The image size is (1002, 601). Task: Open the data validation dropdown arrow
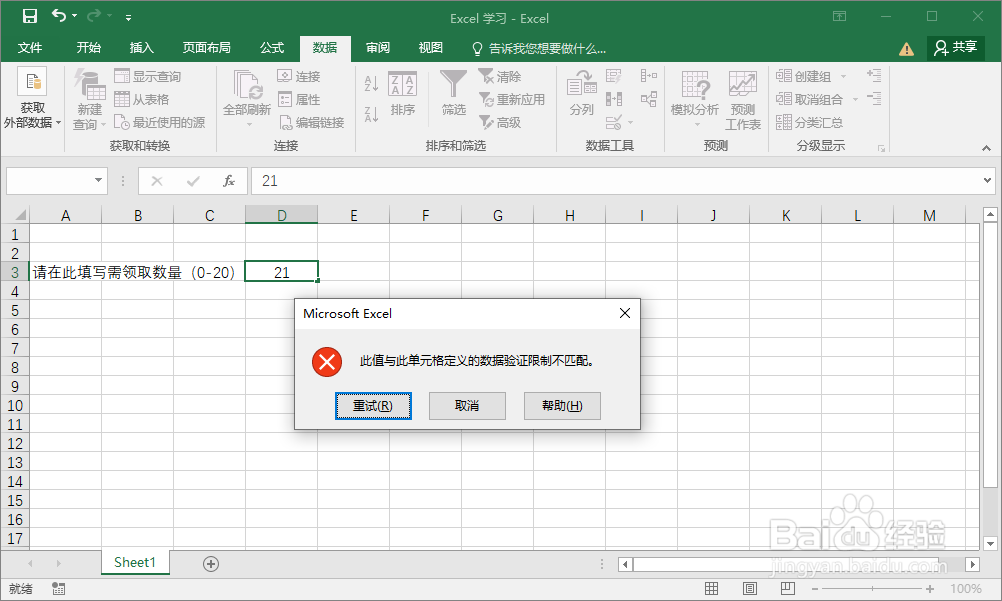[631, 122]
